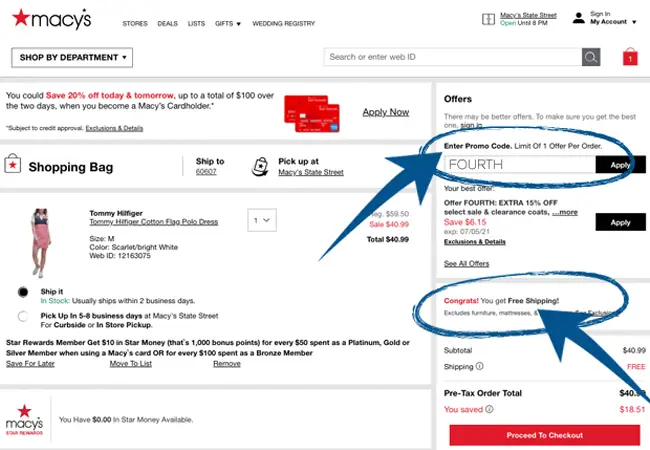Expand Shop By Department dropdown

click(72, 57)
